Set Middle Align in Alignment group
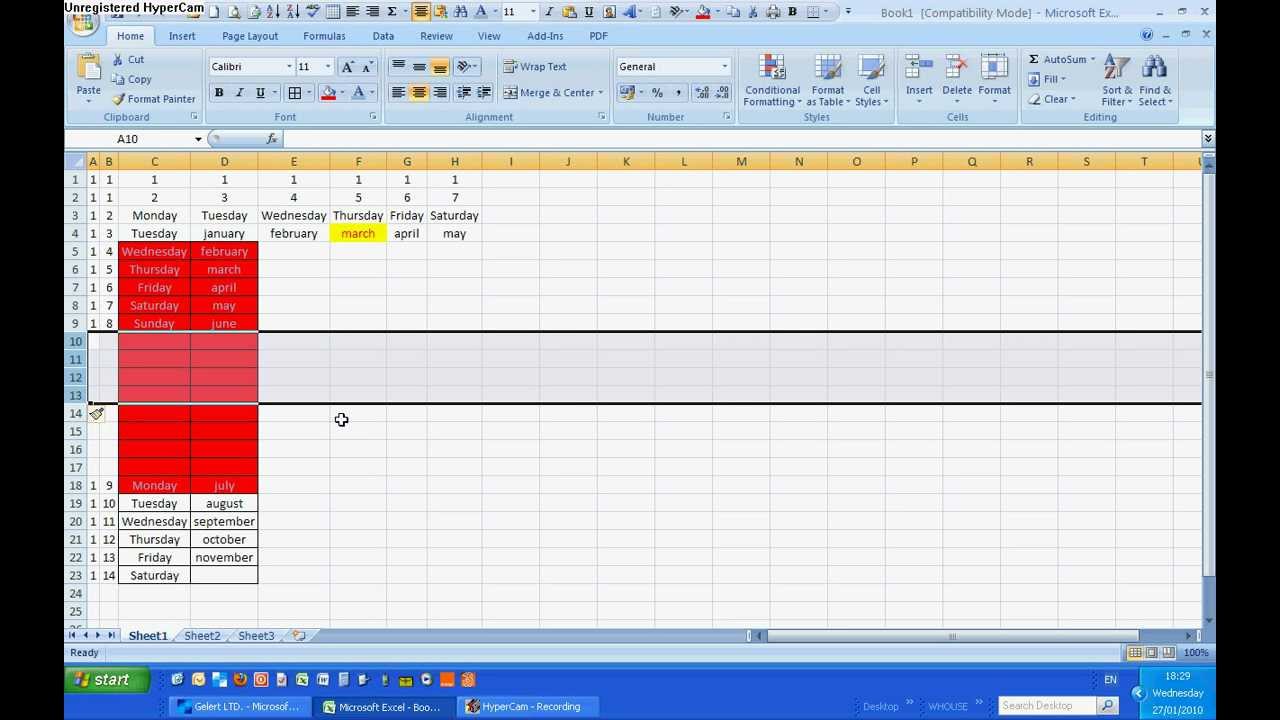Image resolution: width=1280 pixels, height=720 pixels. point(419,67)
